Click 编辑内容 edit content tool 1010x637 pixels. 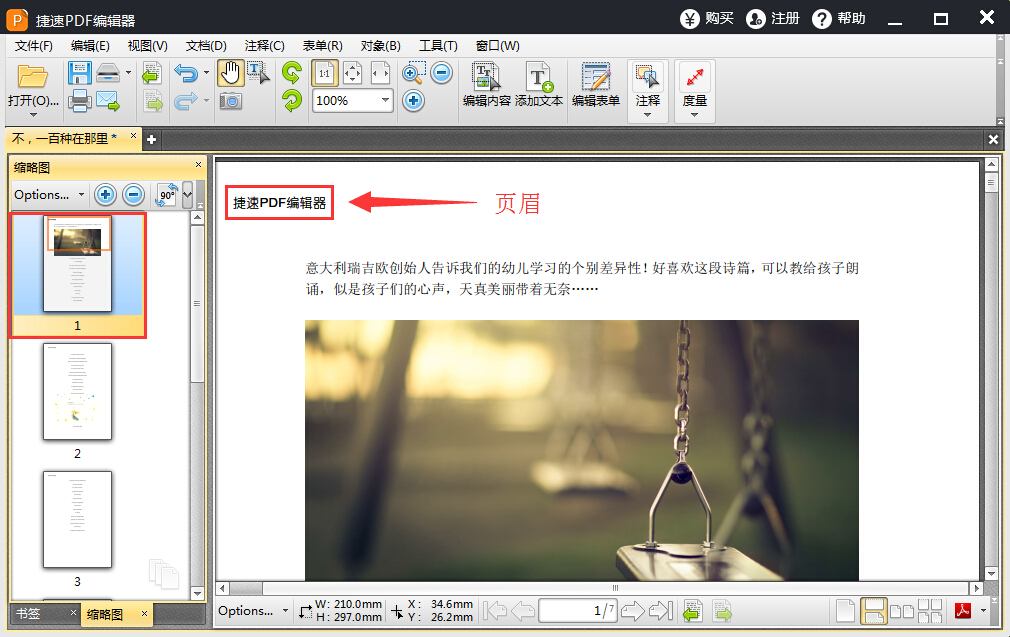[486, 84]
